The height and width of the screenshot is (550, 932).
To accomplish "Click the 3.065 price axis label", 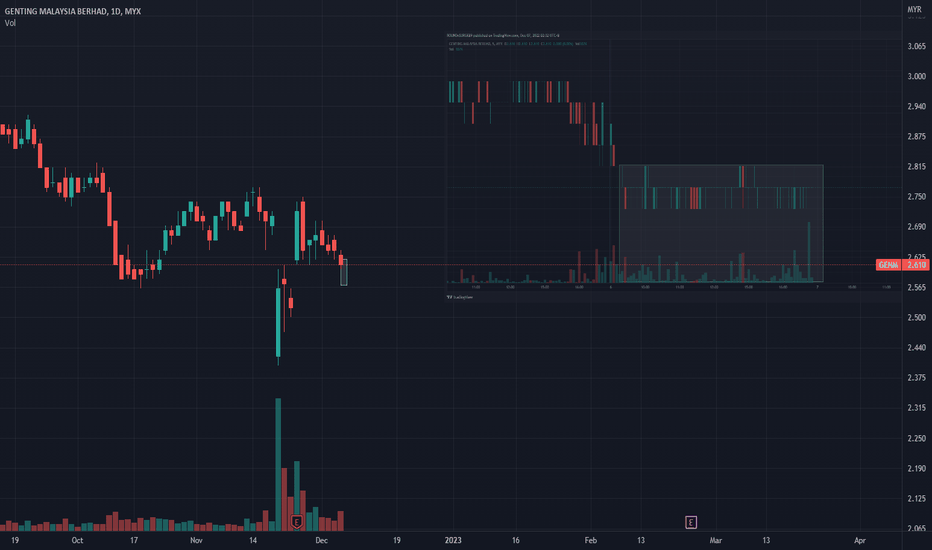I will tap(916, 46).
